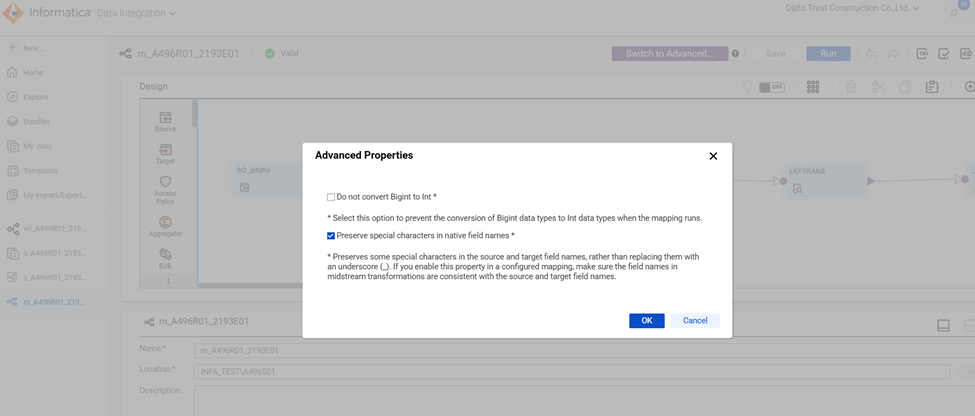Click the copy icon in the Design toolbar
The height and width of the screenshot is (416, 975).
(x=905, y=87)
